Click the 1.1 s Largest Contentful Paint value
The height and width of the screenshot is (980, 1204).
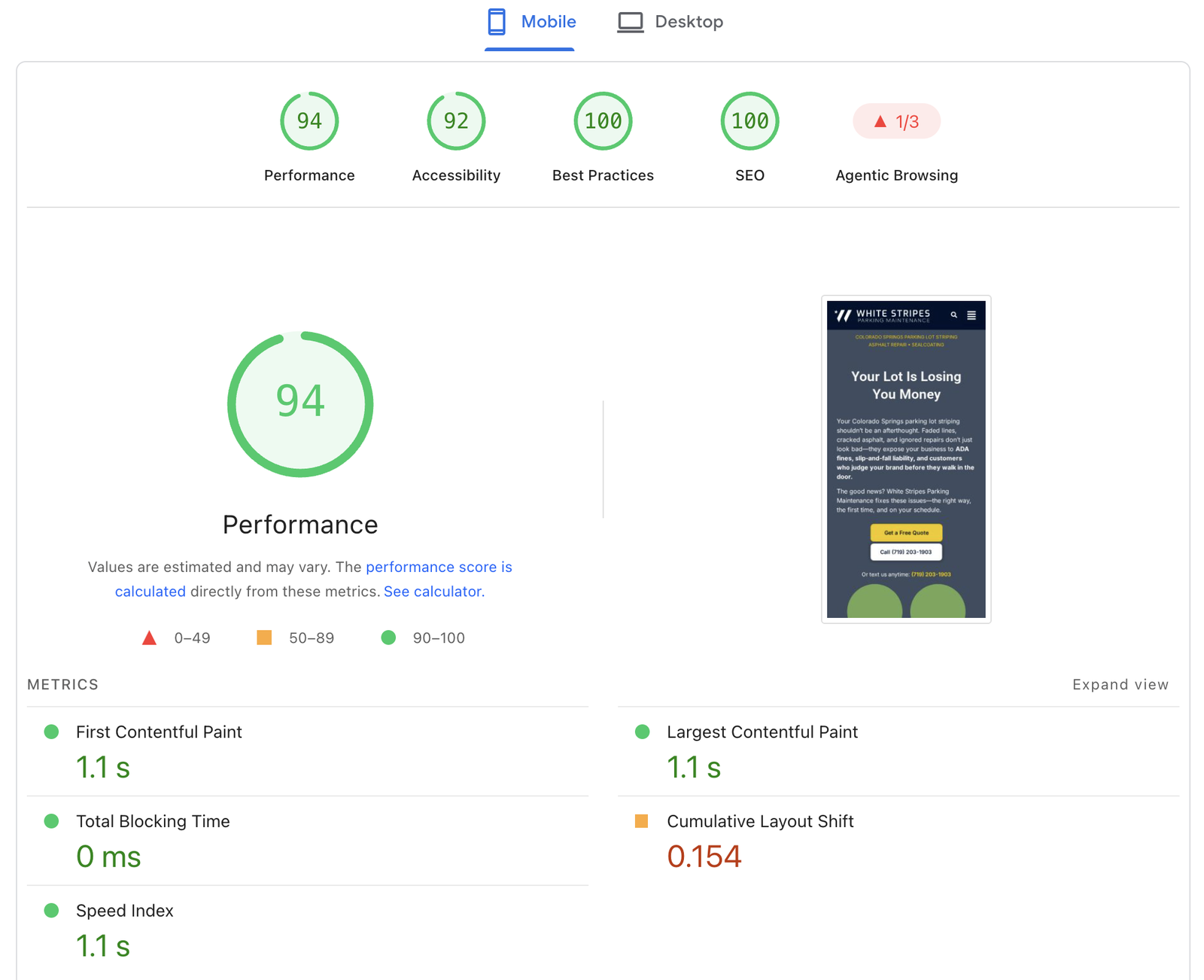(x=694, y=768)
